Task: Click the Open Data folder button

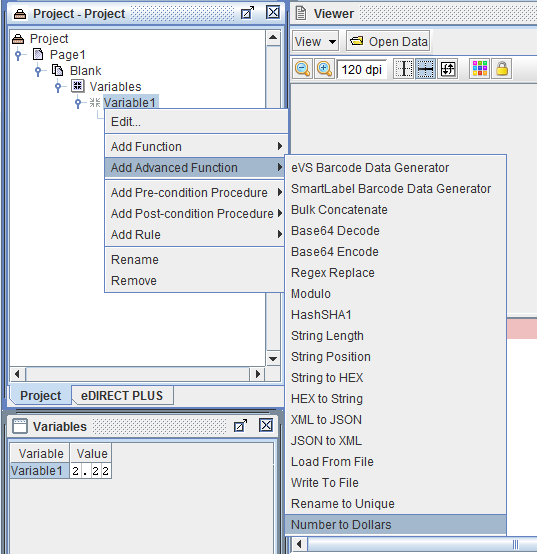Action: click(388, 41)
